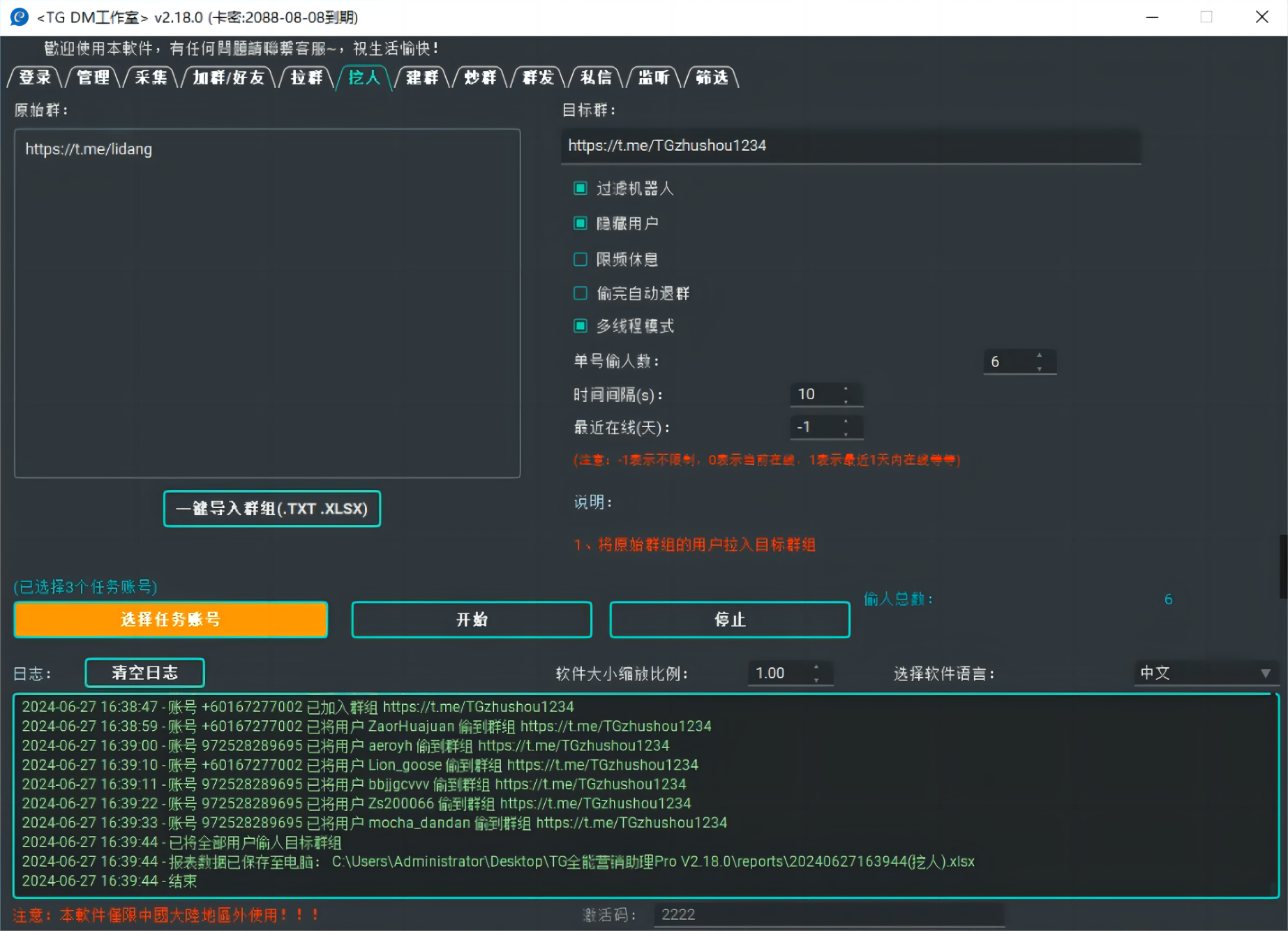Decrease 单号偷人数 with down arrow
The height and width of the screenshot is (931, 1288).
[x=1040, y=368]
